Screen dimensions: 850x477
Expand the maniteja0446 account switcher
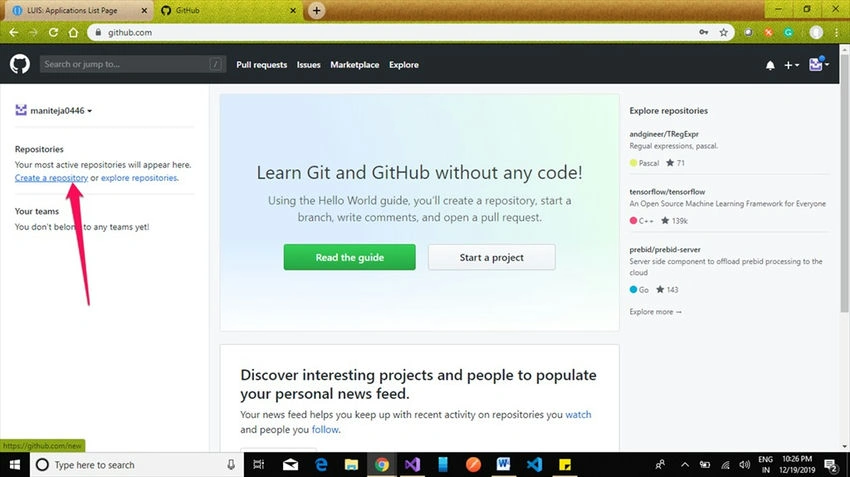click(x=54, y=111)
